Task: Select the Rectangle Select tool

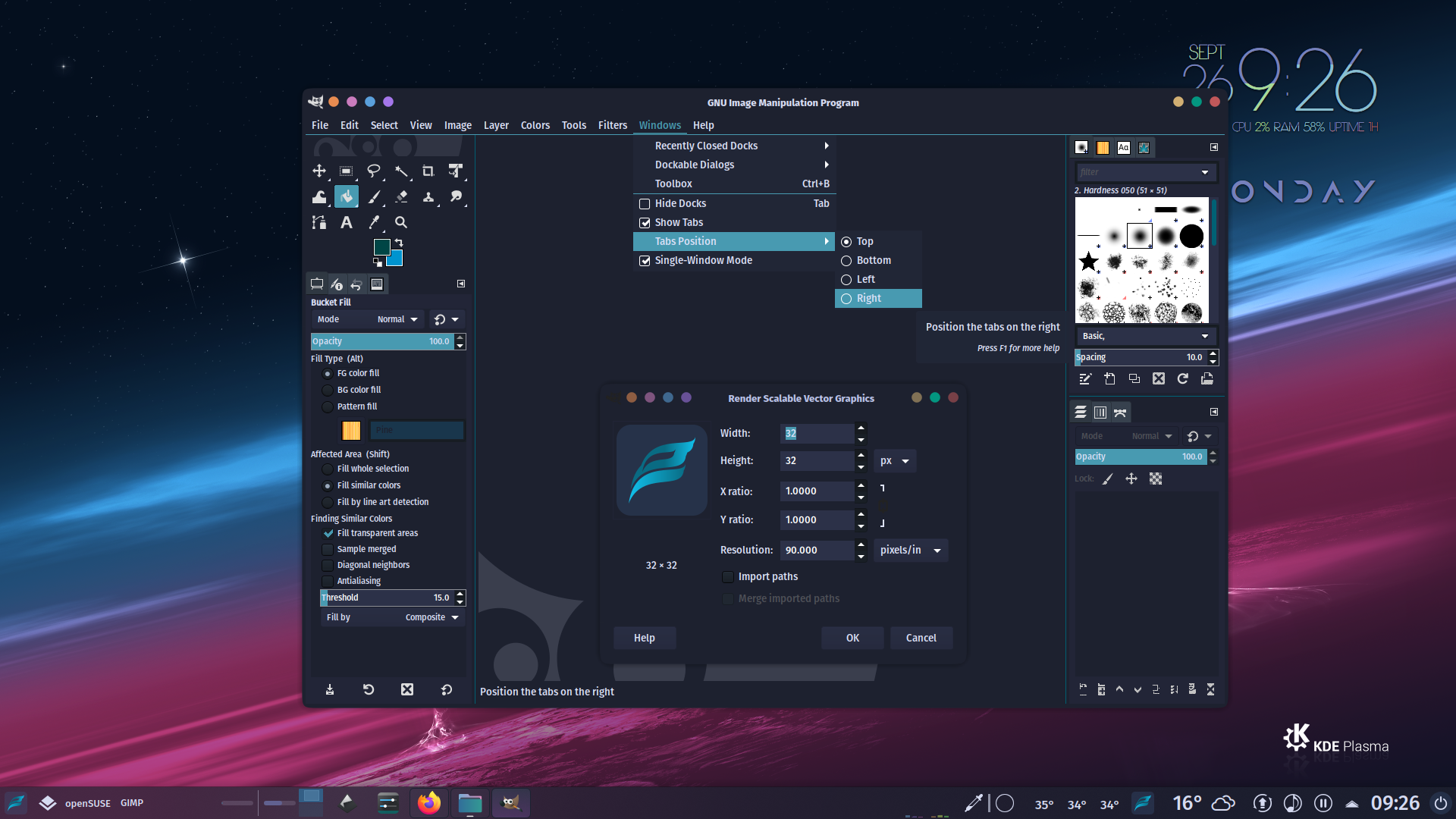Action: [347, 171]
